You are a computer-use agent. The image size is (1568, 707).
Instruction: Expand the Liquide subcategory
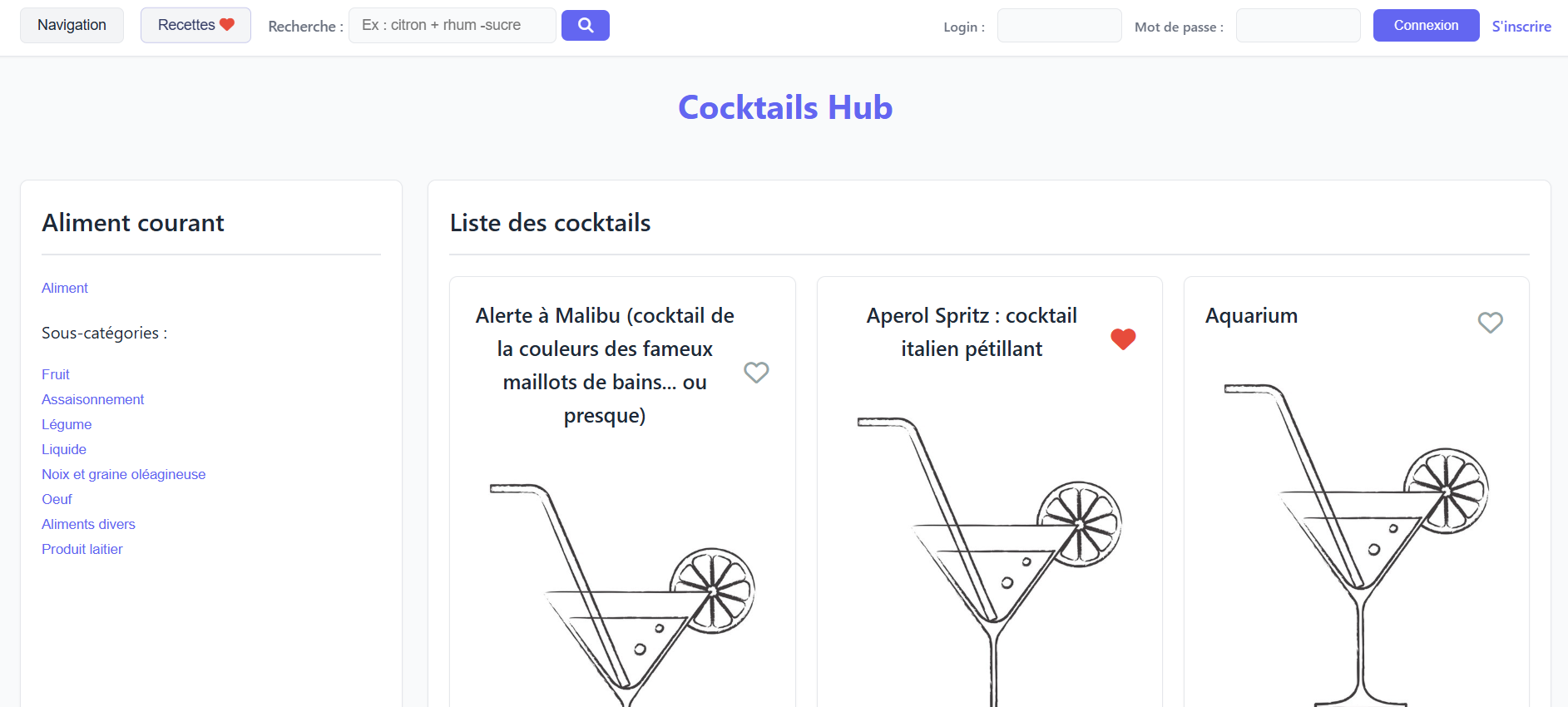(x=63, y=449)
